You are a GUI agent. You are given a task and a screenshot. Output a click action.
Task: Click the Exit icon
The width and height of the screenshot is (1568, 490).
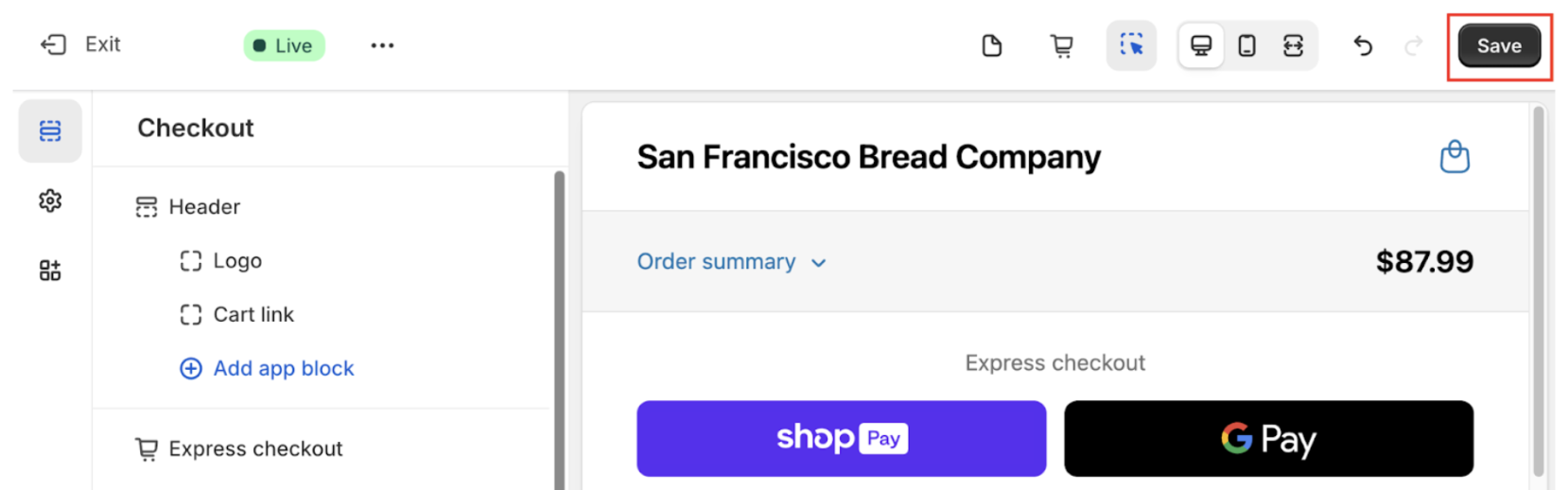pyautogui.click(x=54, y=44)
